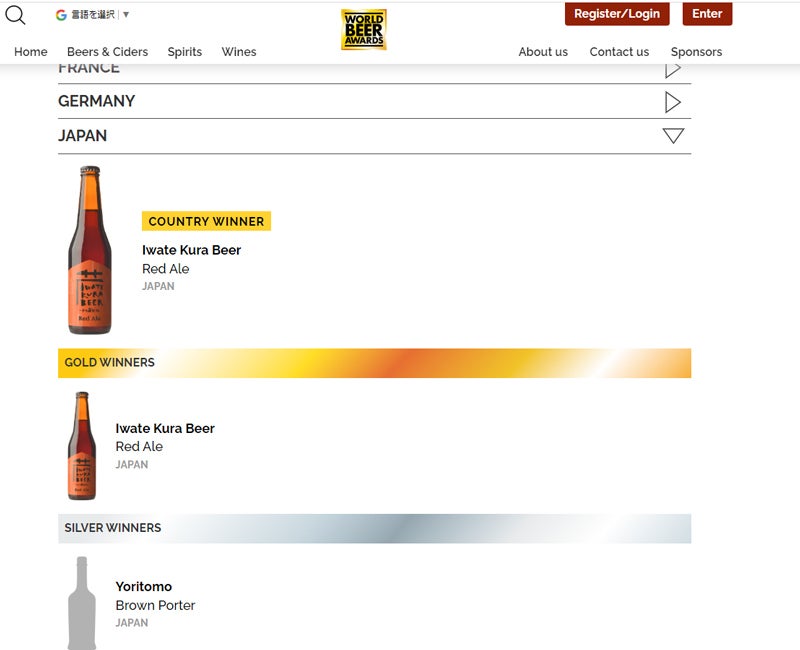
Task: Click the gold winner Red Ale bottle thumbnail
Action: coord(82,445)
